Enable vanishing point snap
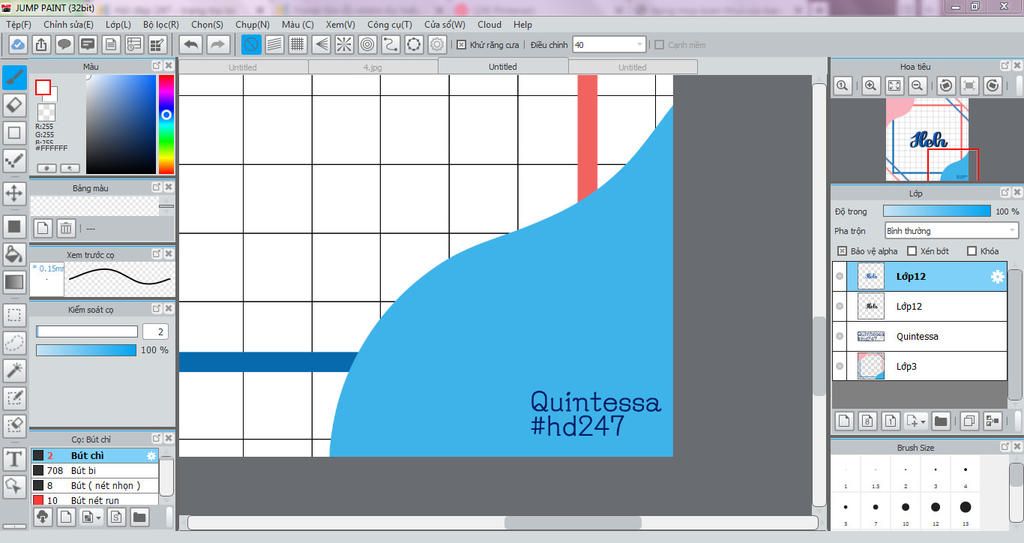 point(321,44)
